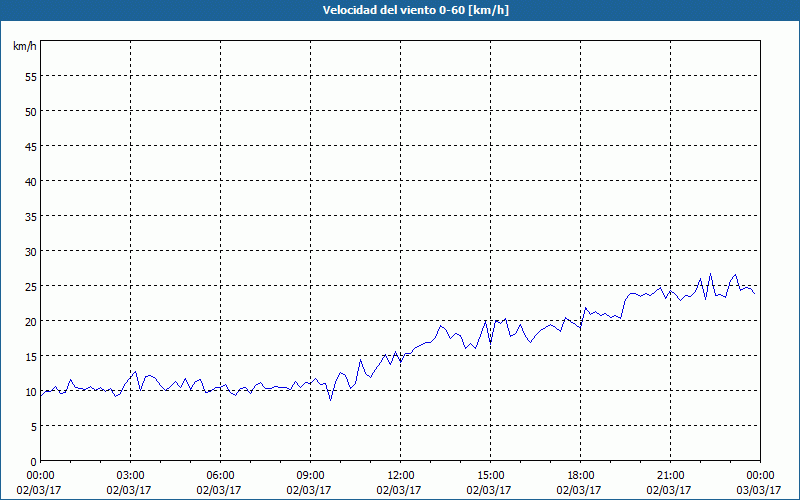
Task: Click the x-axis time label 18:00
Action: point(581,476)
